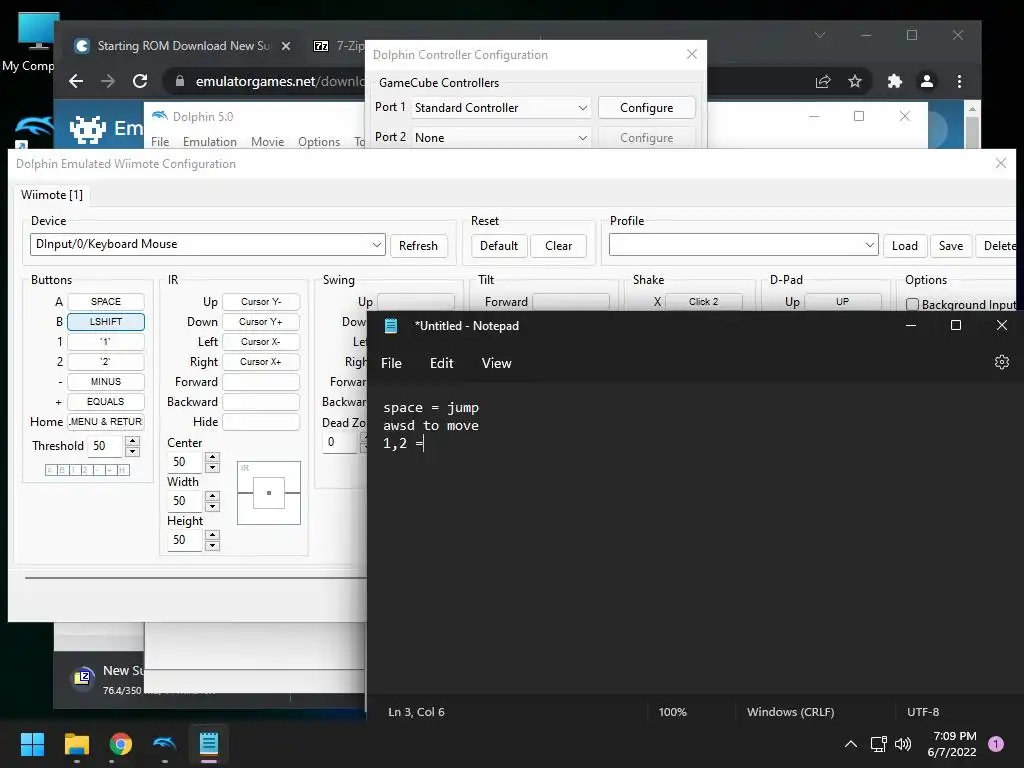The height and width of the screenshot is (768, 1024).
Task: Decrease IR Height value
Action: pos(212,545)
